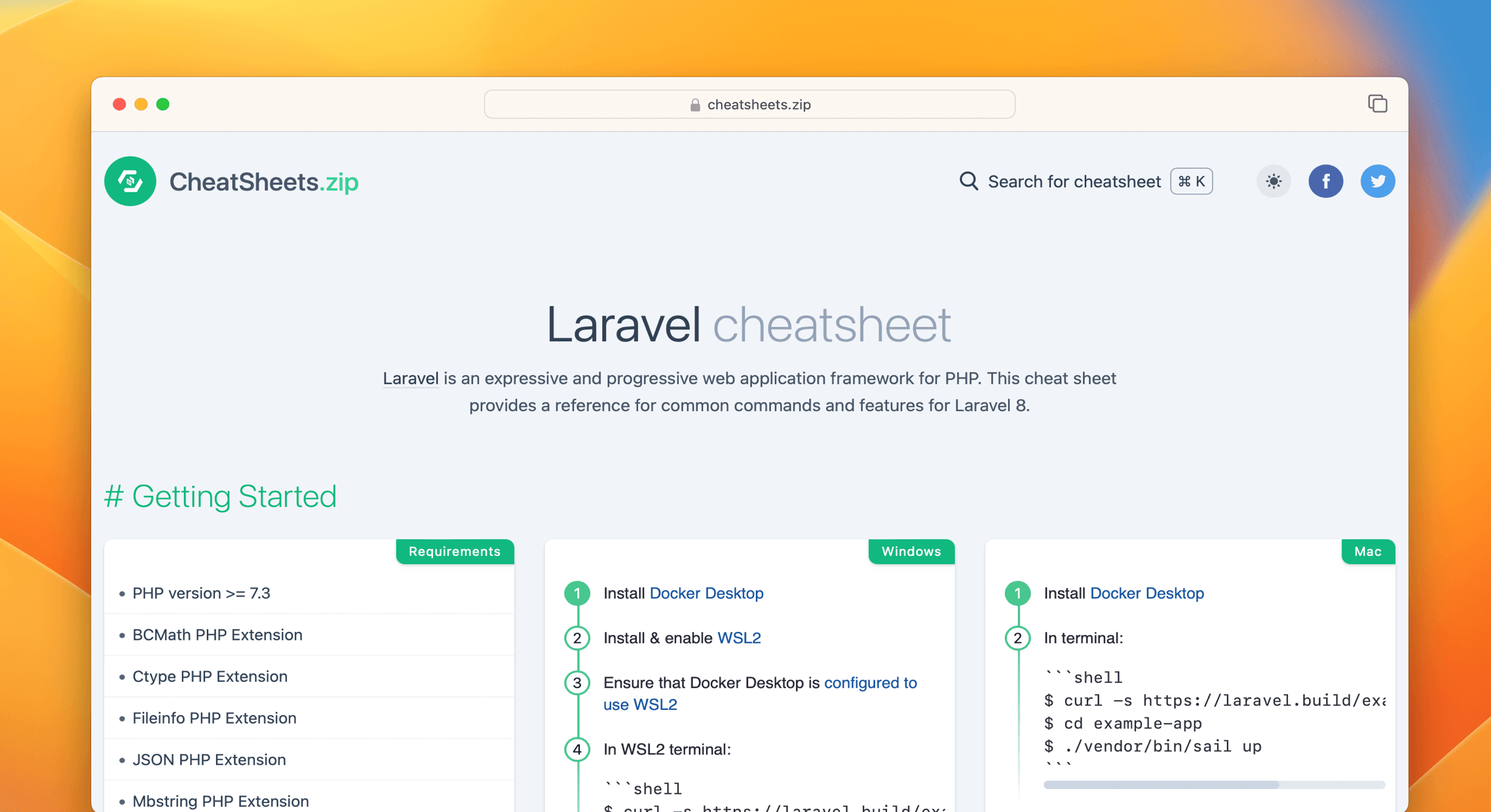Click the address bar showing cheatsheets.zip
The height and width of the screenshot is (812, 1491).
pos(749,104)
